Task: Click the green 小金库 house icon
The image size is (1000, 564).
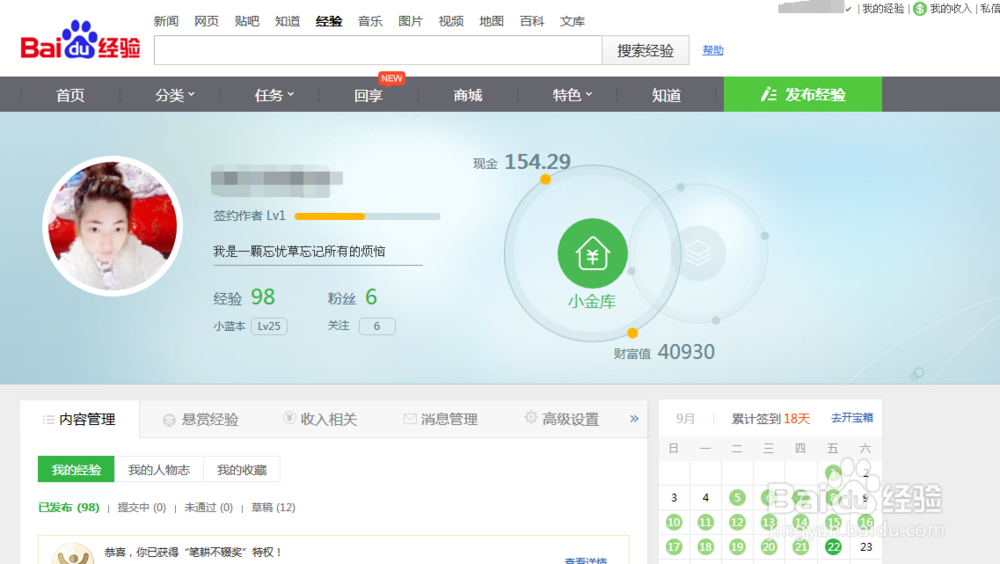Action: tap(592, 253)
